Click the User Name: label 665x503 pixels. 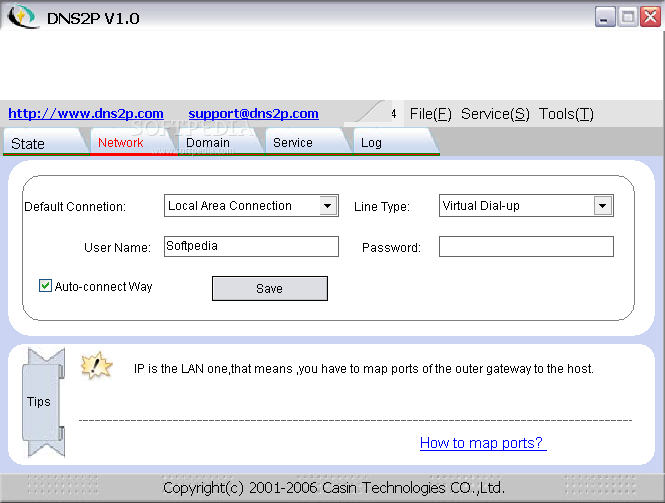pos(117,247)
